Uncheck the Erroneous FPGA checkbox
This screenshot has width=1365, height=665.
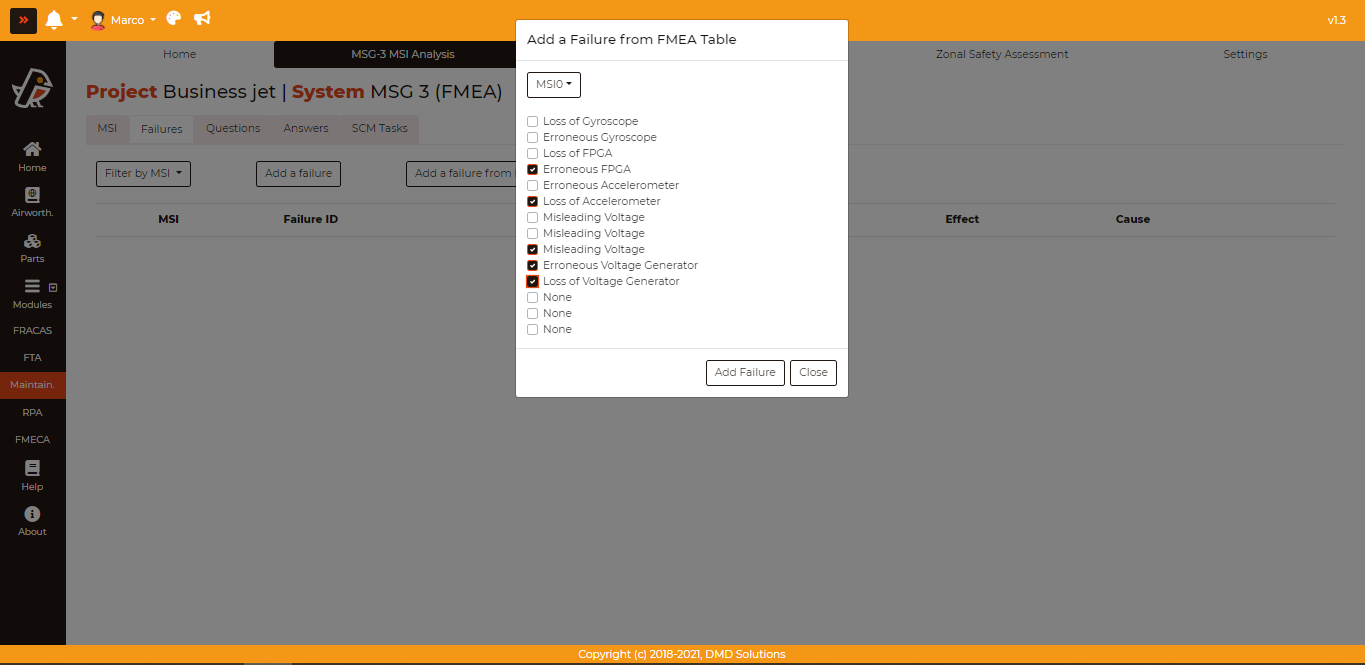tap(533, 170)
